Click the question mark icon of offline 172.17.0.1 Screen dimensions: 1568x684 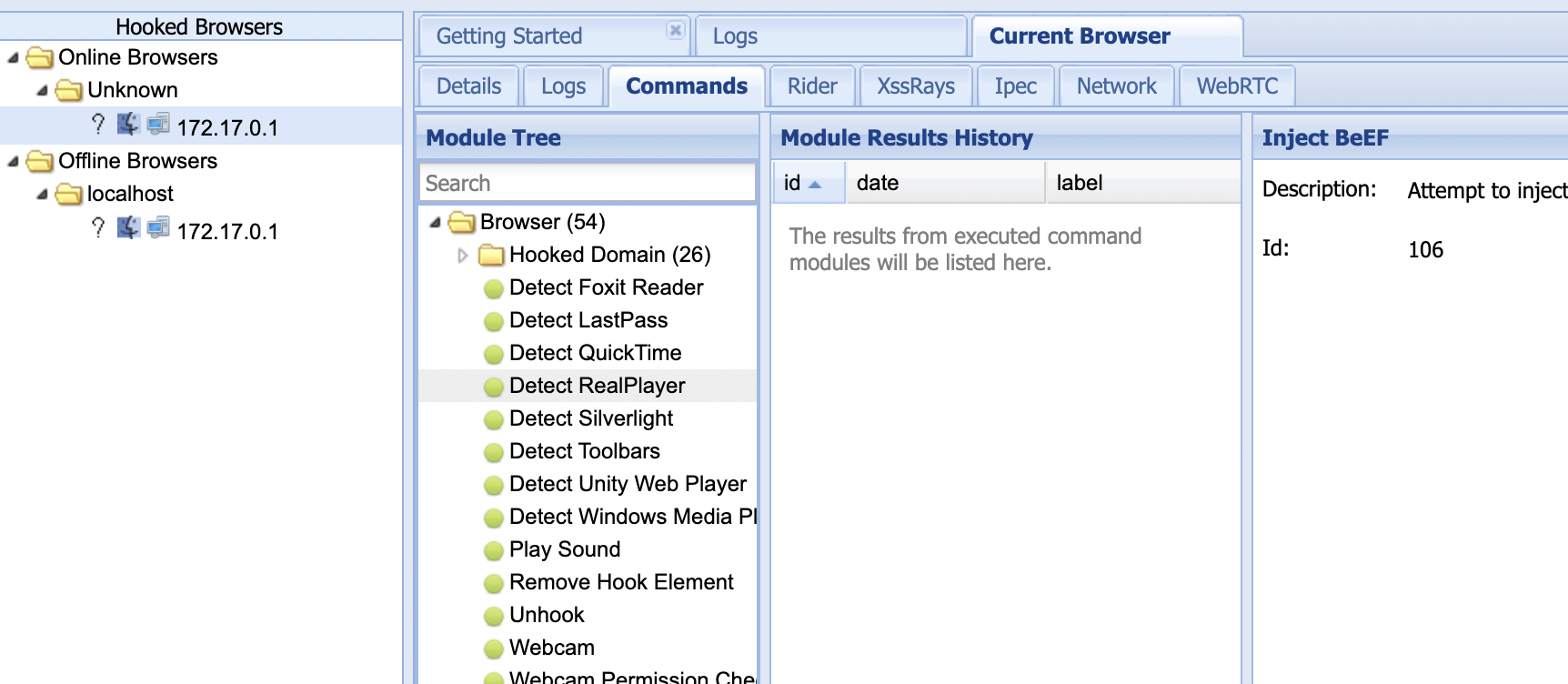click(98, 228)
